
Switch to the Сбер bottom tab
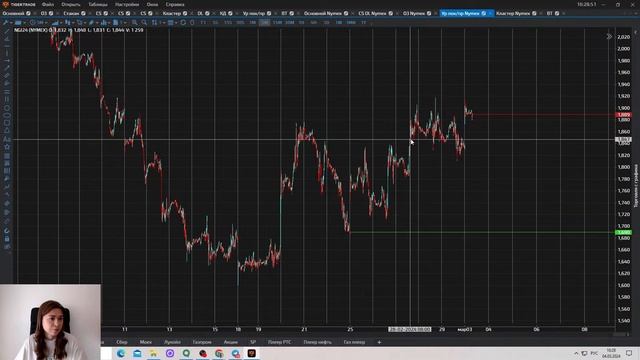[122, 342]
